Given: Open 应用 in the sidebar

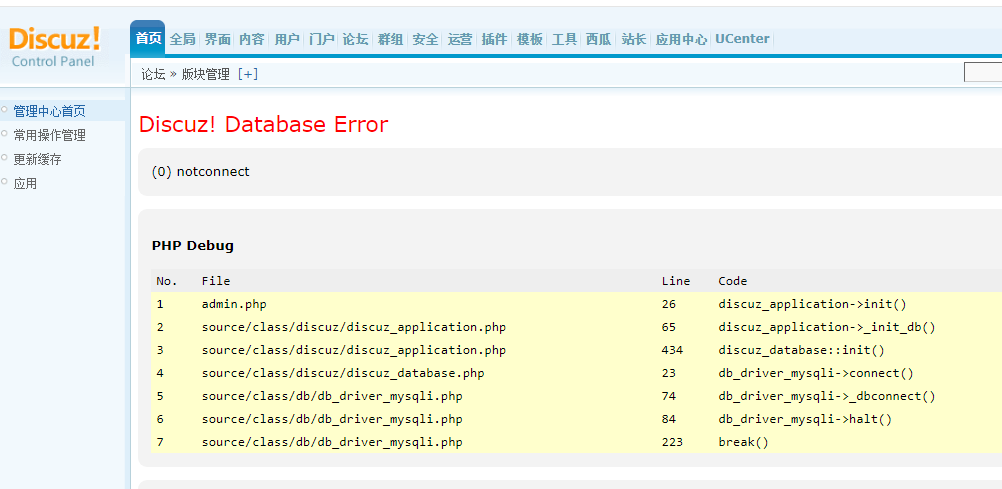Looking at the screenshot, I should click(x=26, y=184).
